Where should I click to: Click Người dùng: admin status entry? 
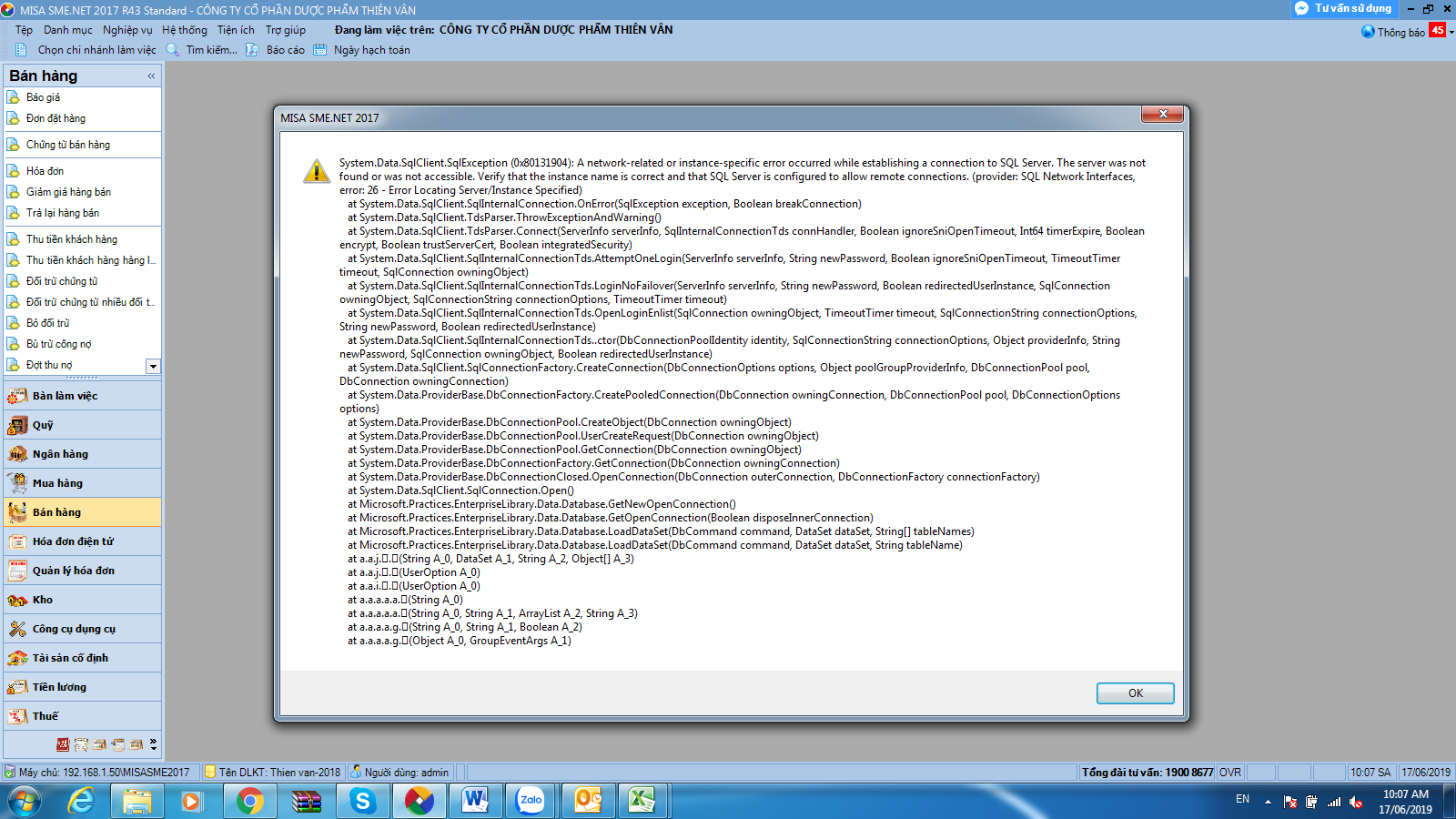[400, 773]
